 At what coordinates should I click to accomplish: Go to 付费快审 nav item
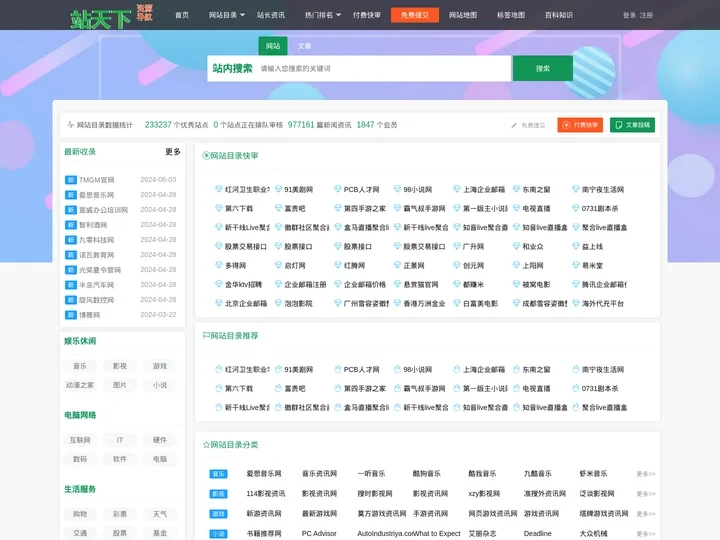click(366, 15)
